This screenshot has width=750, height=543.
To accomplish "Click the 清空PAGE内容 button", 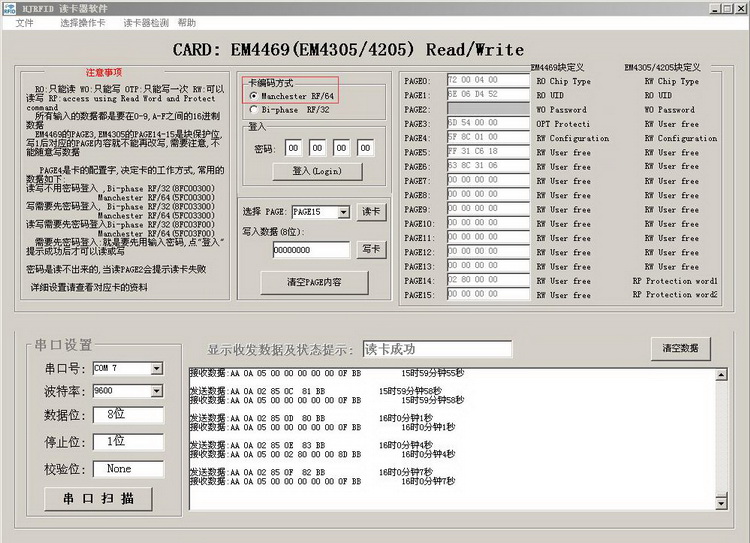I will [x=314, y=282].
